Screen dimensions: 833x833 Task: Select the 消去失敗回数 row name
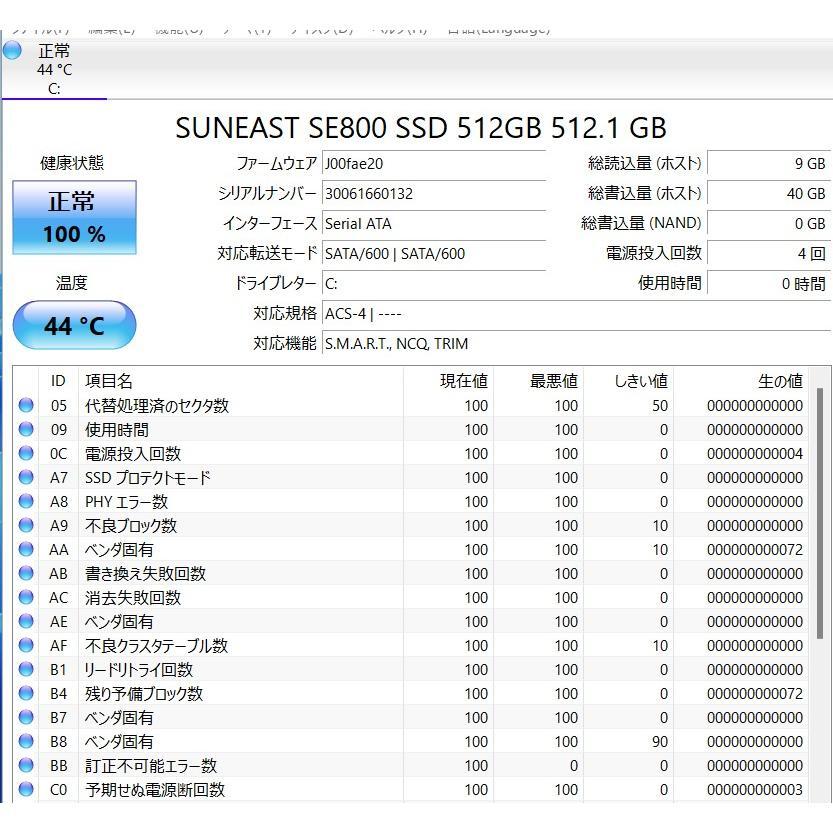point(133,597)
